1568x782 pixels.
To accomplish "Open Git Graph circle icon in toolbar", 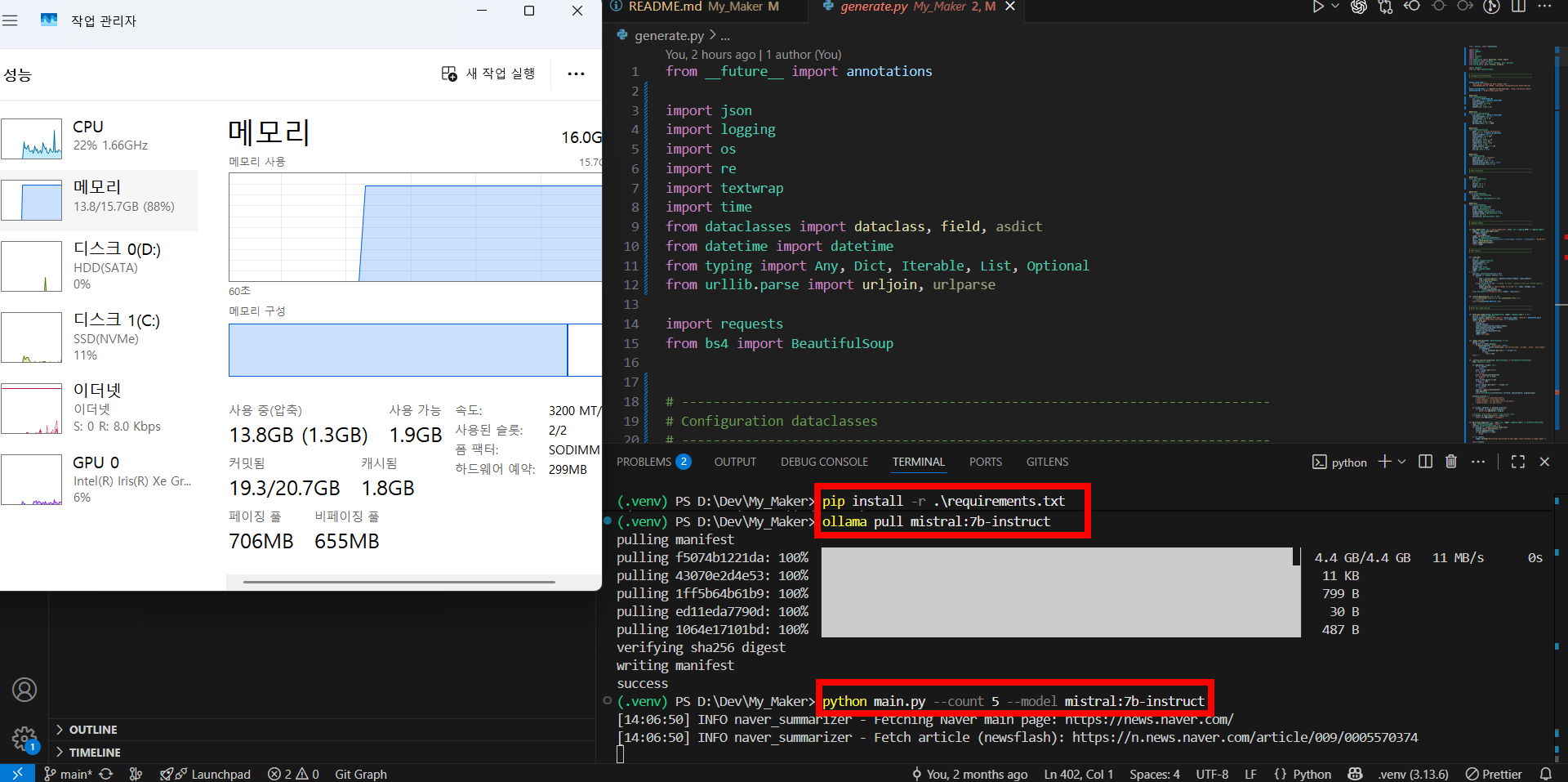I will 1492,7.
